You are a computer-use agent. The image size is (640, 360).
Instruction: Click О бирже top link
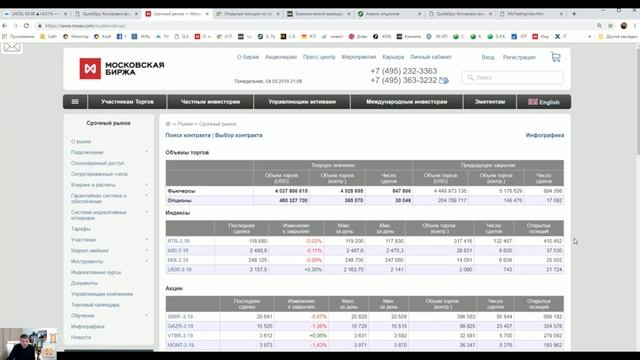coord(248,57)
